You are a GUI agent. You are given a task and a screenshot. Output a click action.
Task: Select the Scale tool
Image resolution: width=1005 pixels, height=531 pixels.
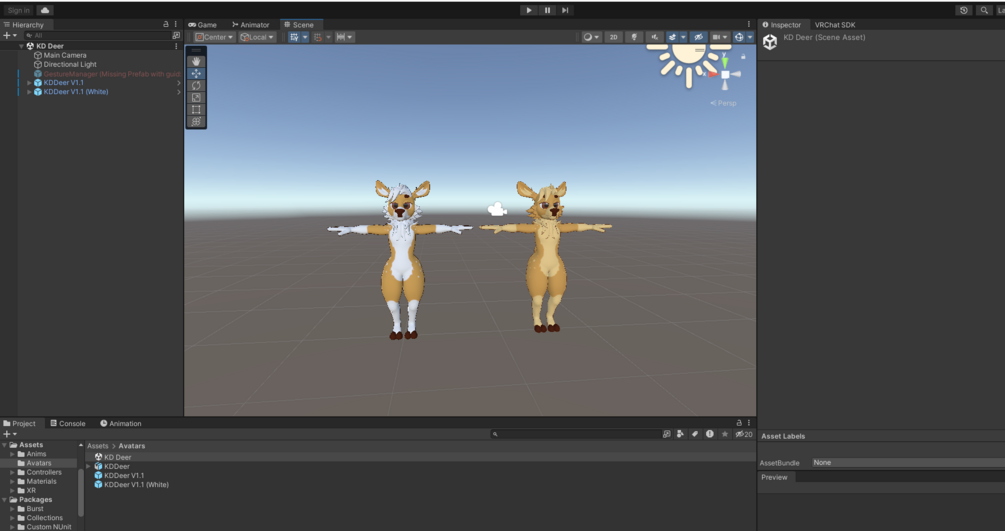point(196,97)
